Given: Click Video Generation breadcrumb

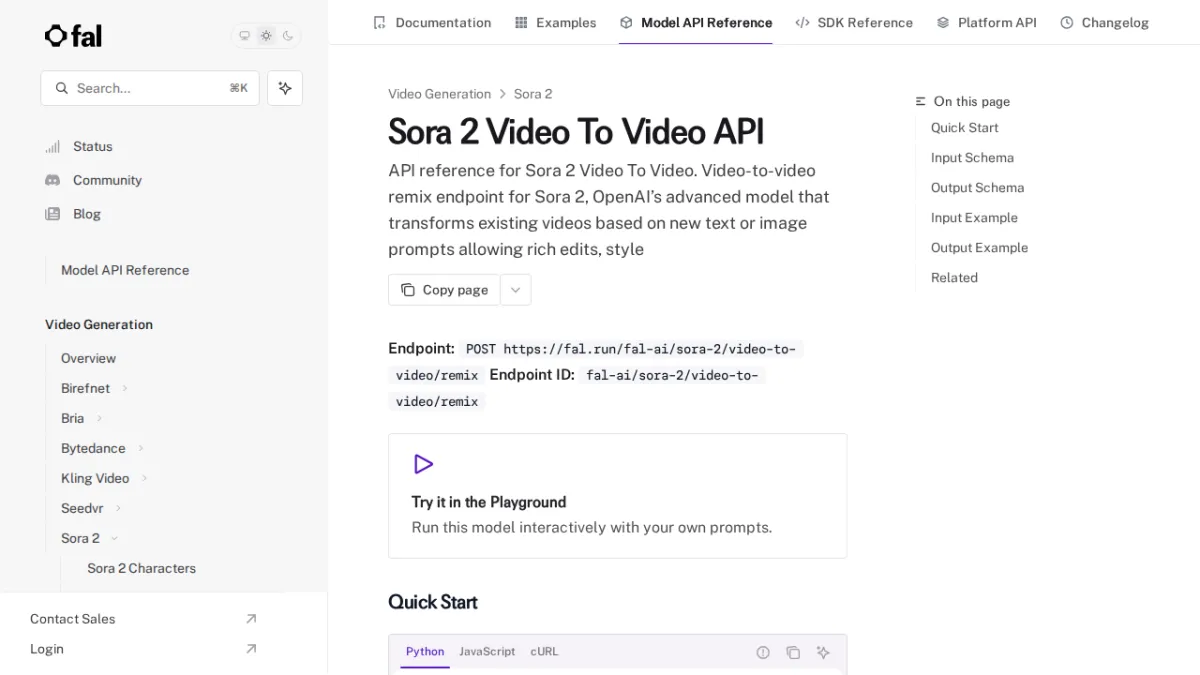Looking at the screenshot, I should (439, 94).
